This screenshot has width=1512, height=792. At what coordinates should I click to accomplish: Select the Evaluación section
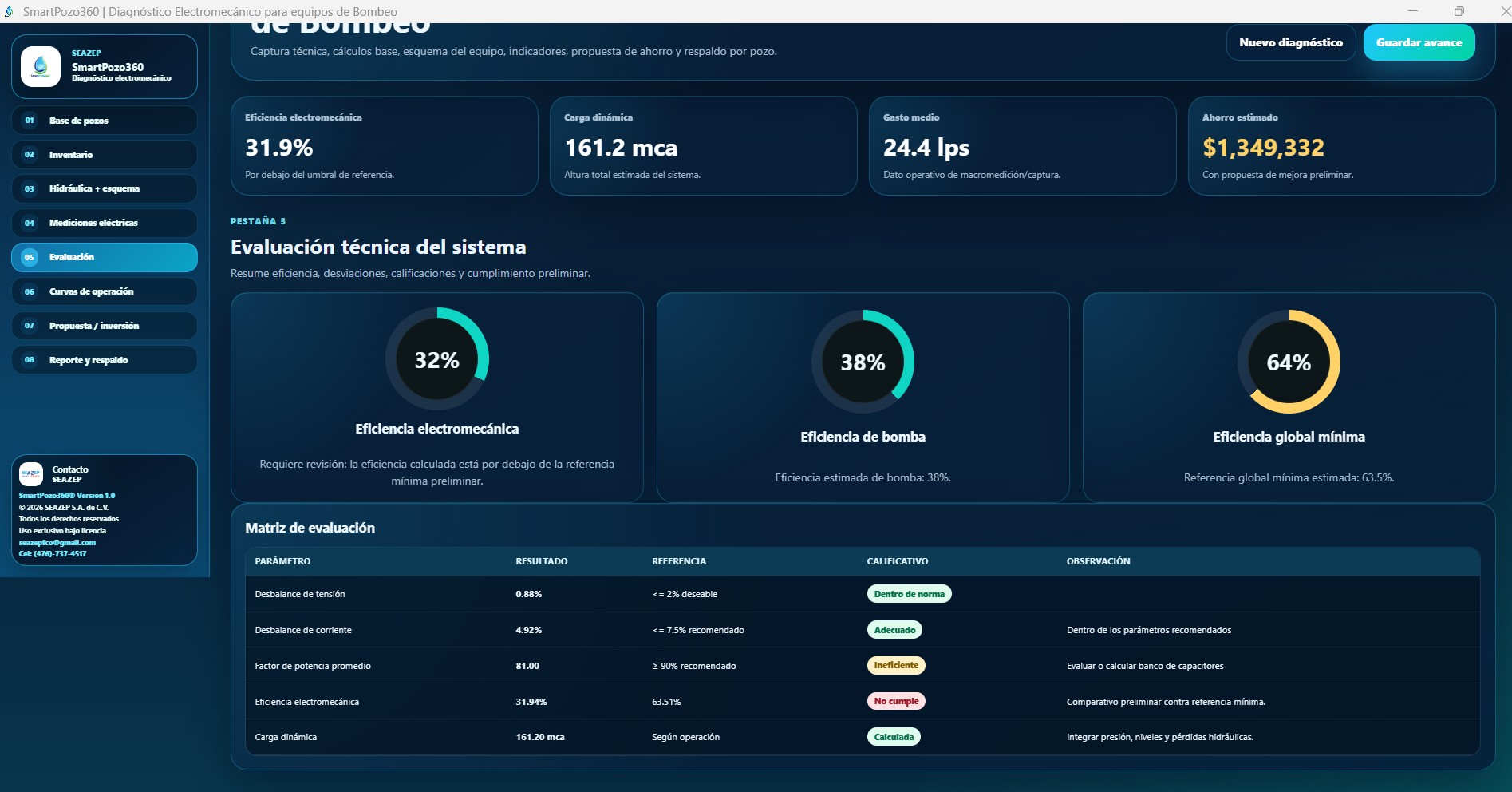(x=105, y=258)
